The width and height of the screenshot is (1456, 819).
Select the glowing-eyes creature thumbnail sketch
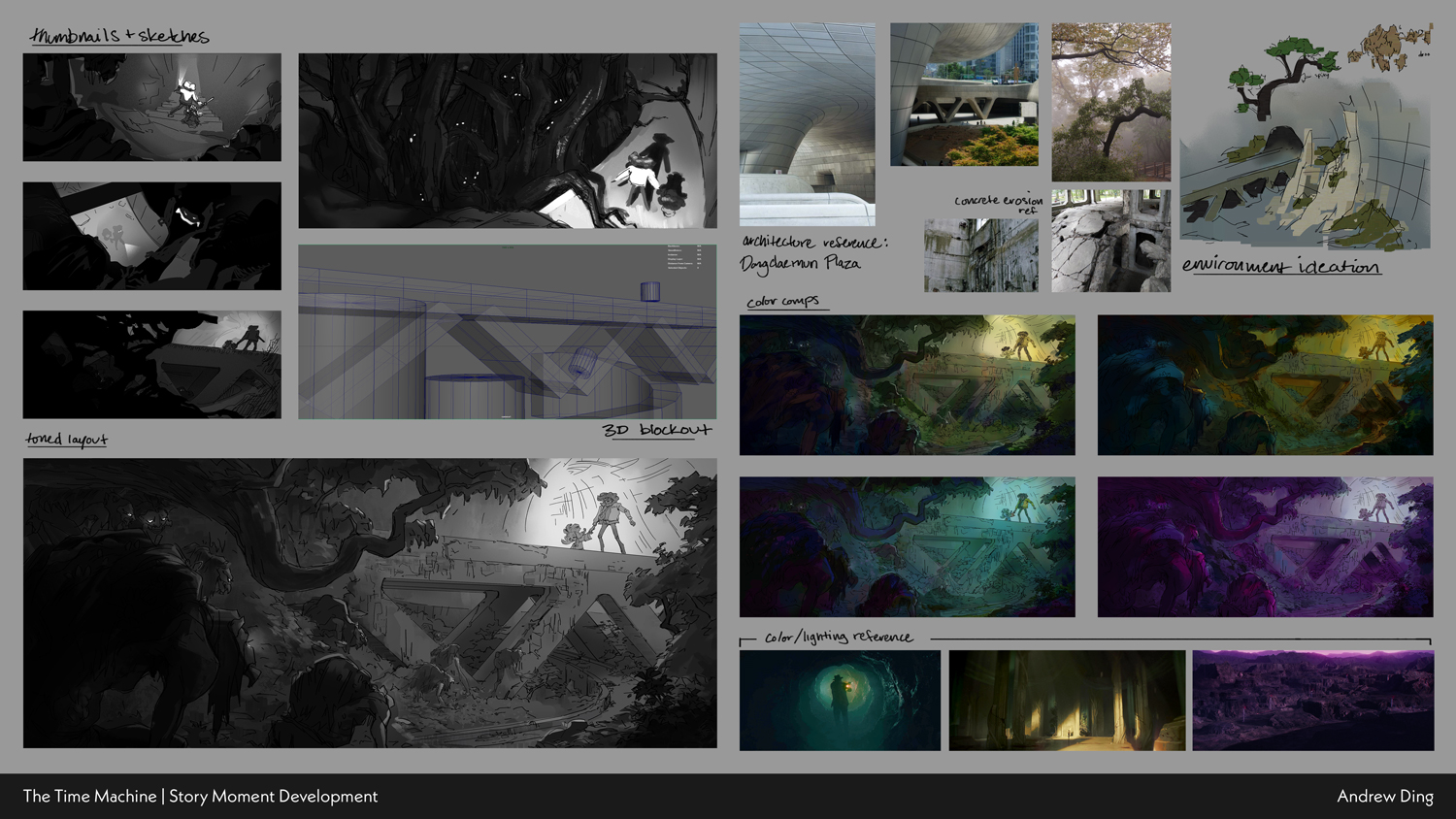151,236
